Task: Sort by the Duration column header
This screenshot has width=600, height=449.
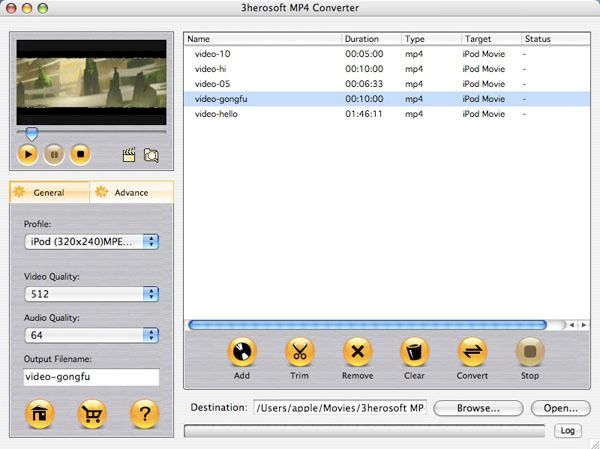Action: tap(371, 39)
